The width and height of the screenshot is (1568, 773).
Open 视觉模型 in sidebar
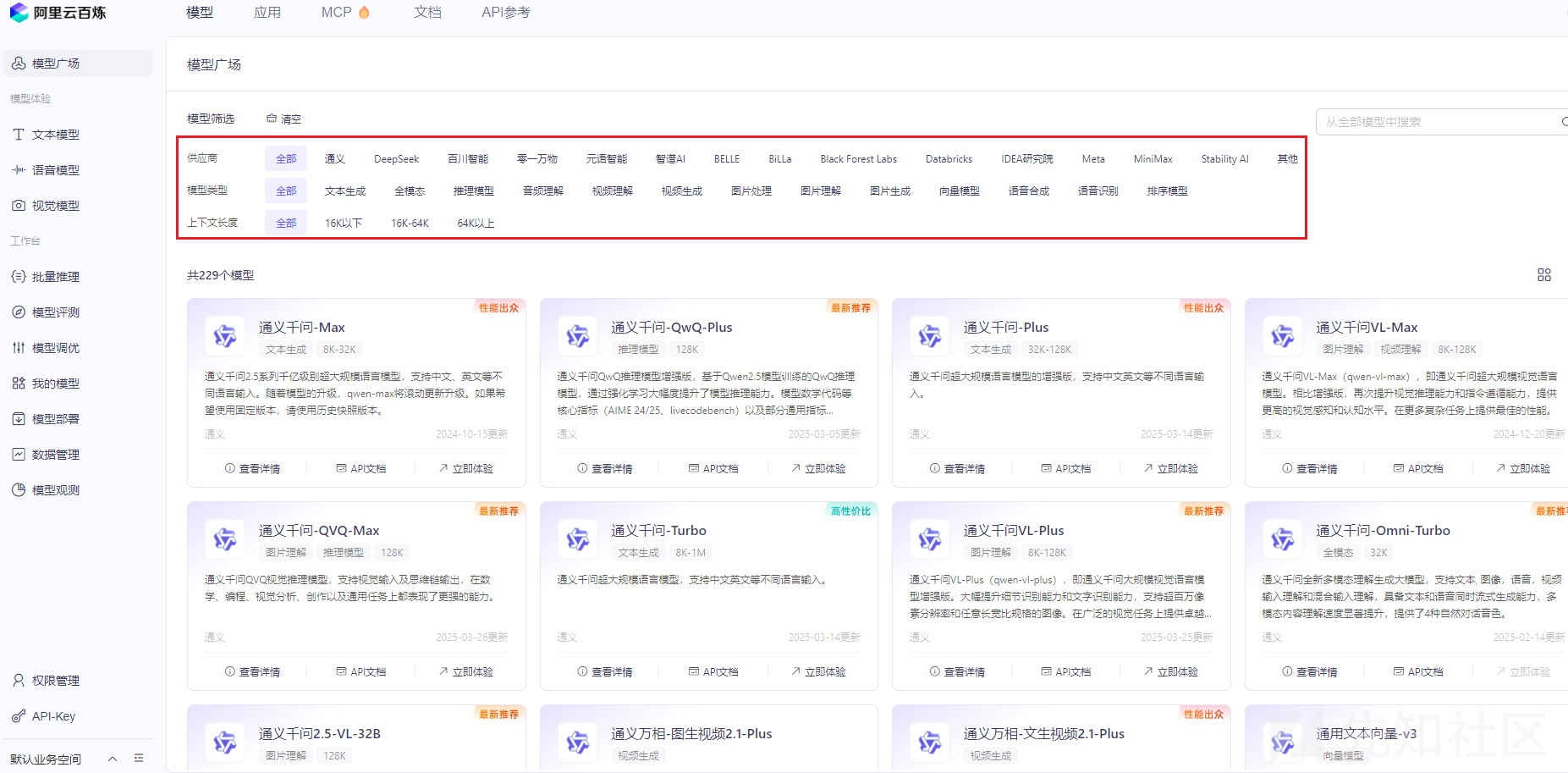point(56,206)
